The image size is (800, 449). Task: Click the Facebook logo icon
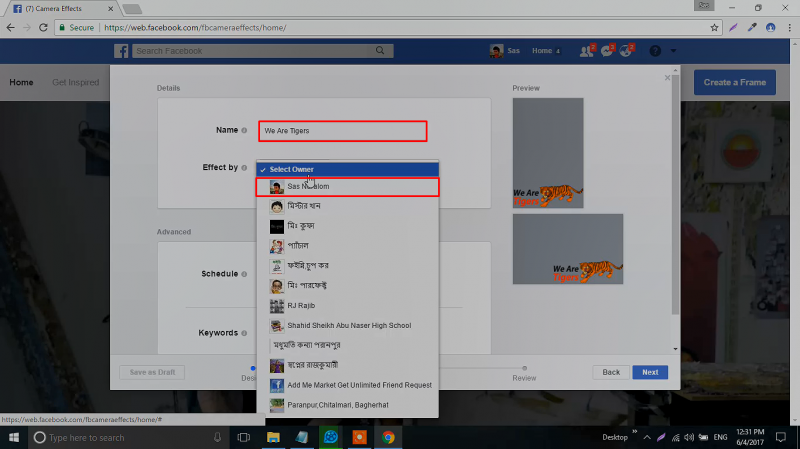pos(121,51)
